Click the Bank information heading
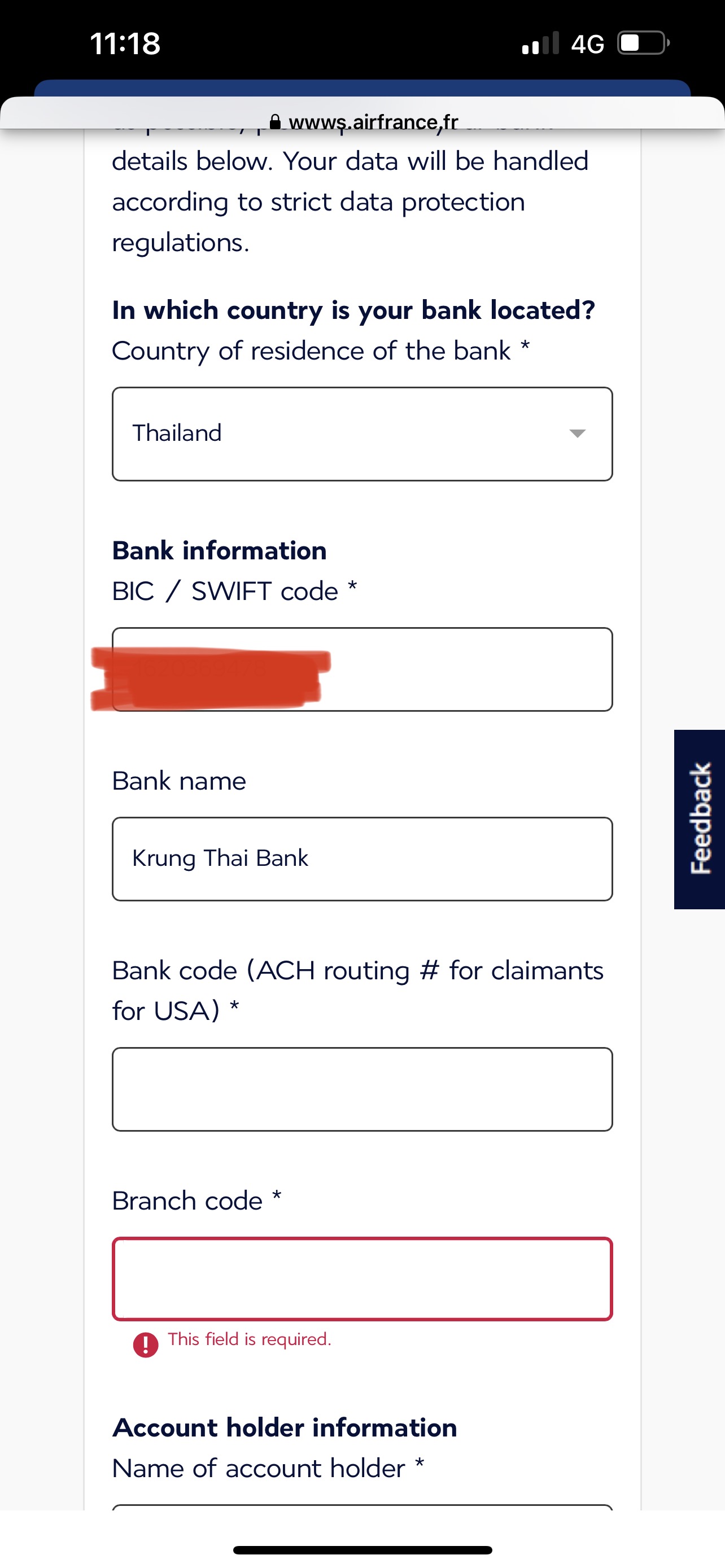This screenshot has height=1568, width=725. [x=220, y=550]
